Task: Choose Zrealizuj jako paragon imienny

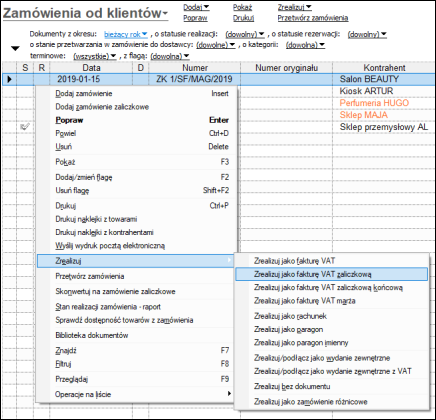Action: [x=332, y=343]
